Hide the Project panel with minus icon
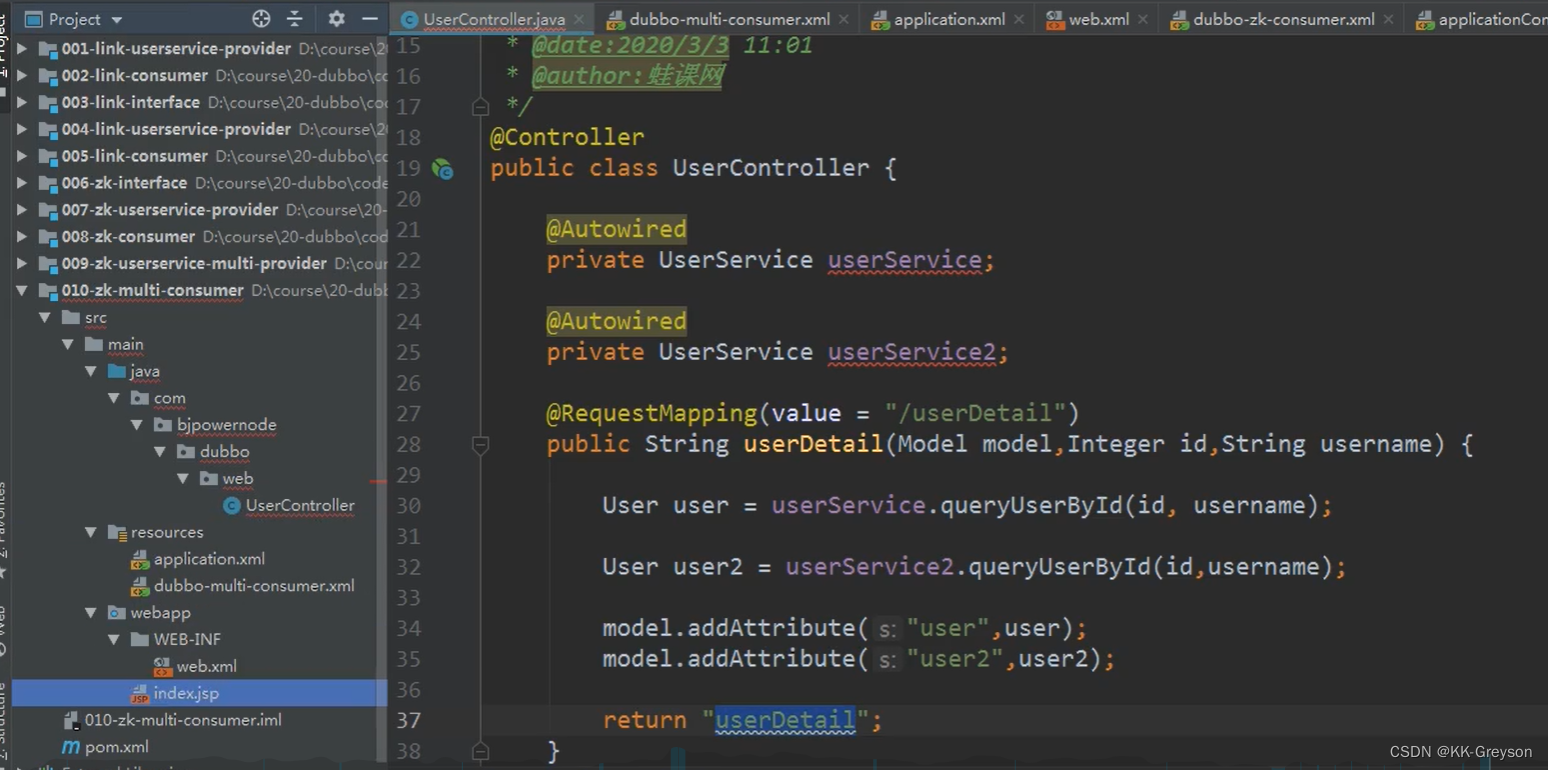 pos(370,19)
